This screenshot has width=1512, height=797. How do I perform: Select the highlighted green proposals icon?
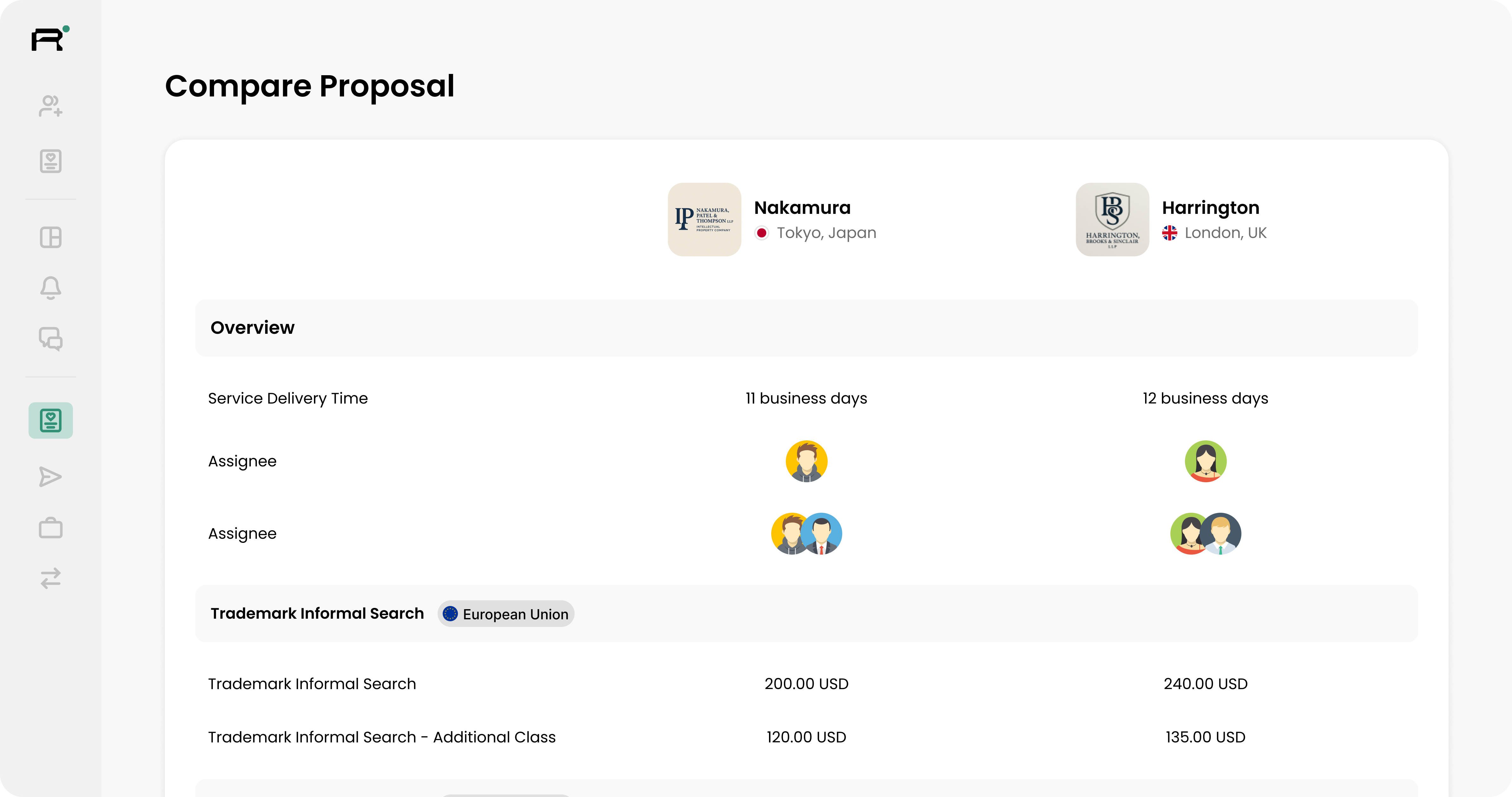(x=50, y=420)
